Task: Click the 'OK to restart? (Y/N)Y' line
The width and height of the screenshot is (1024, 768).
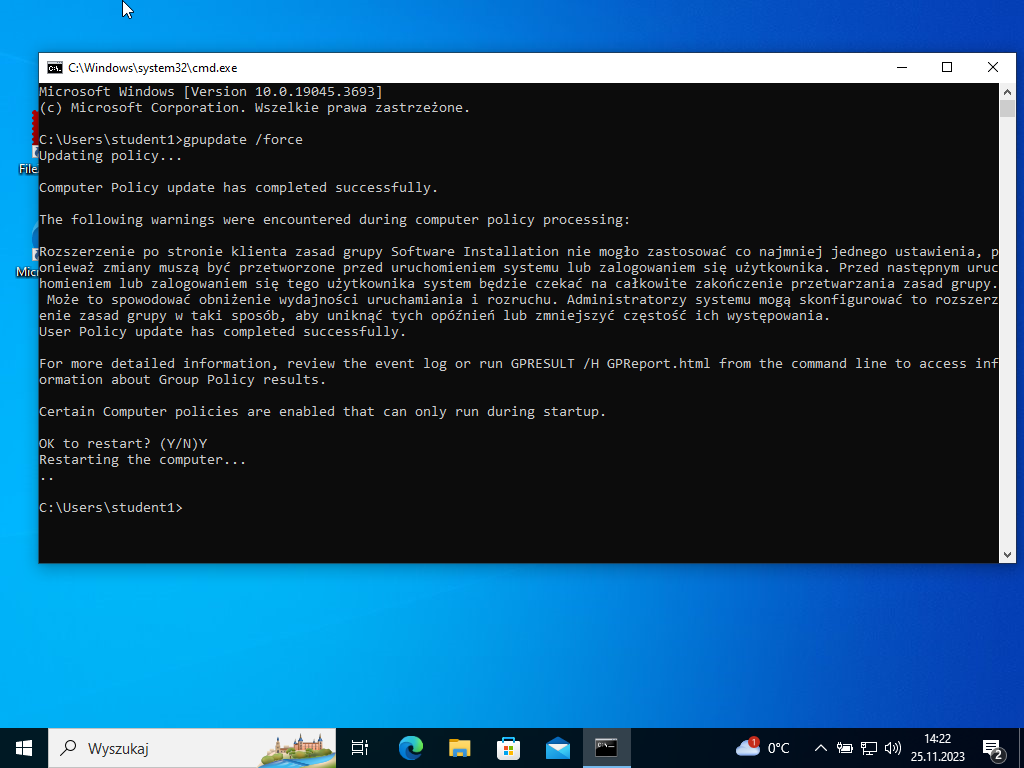Action: point(123,443)
